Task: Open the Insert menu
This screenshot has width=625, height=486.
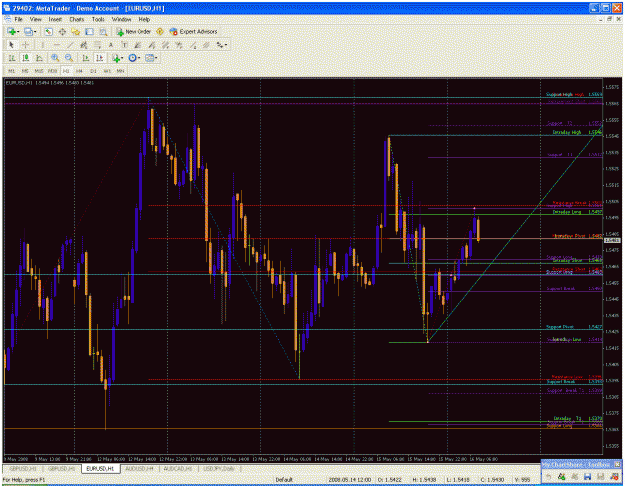Action: click(x=55, y=19)
